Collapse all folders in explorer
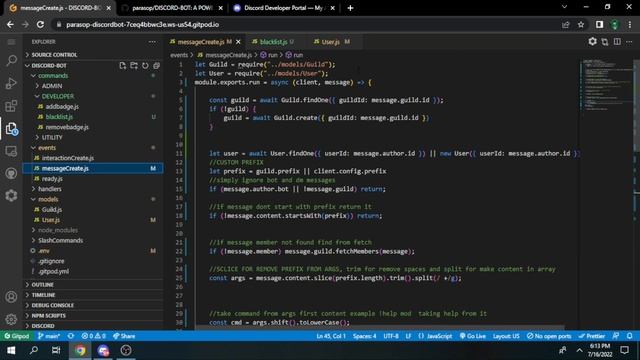 click(156, 65)
